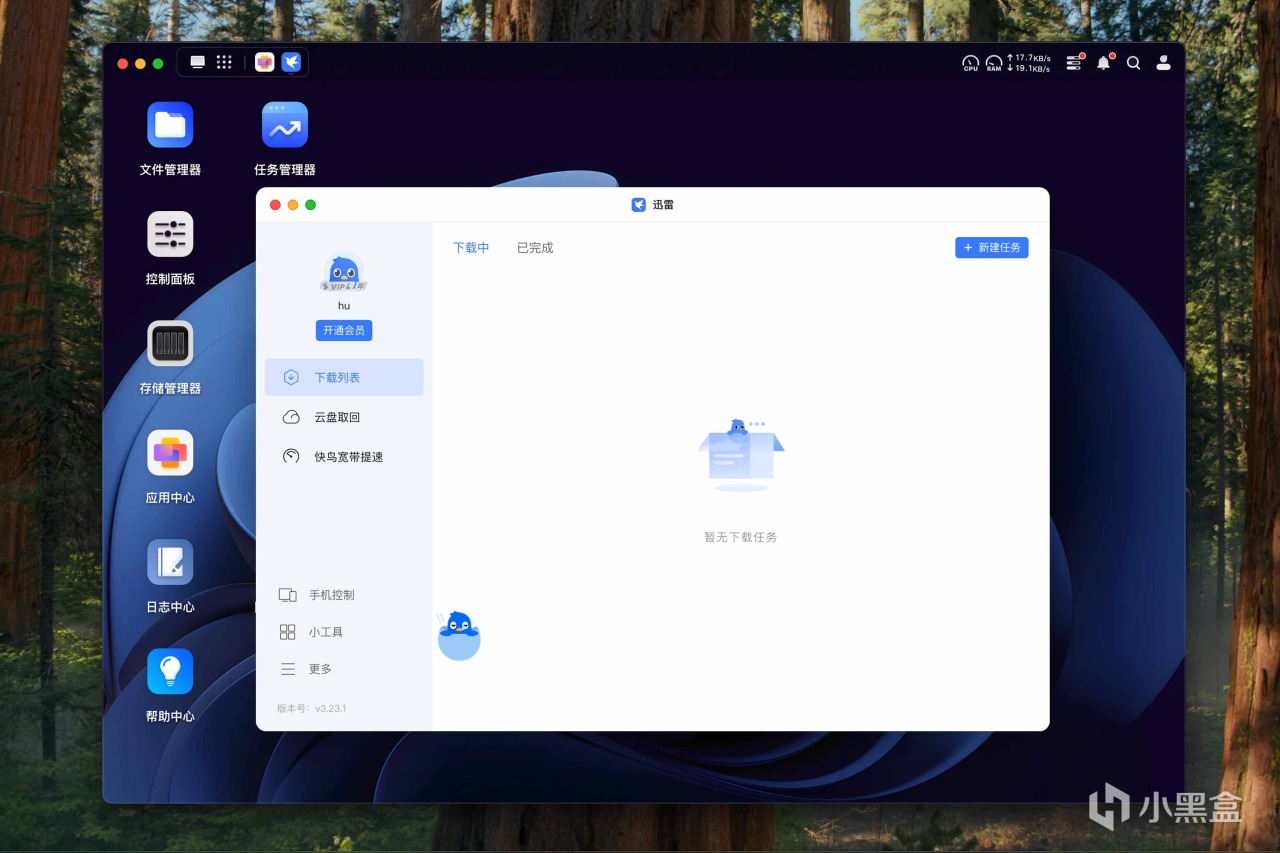Screen dimensions: 1280x853
Task: Open the search magnifier in top bar
Action: click(x=1133, y=62)
